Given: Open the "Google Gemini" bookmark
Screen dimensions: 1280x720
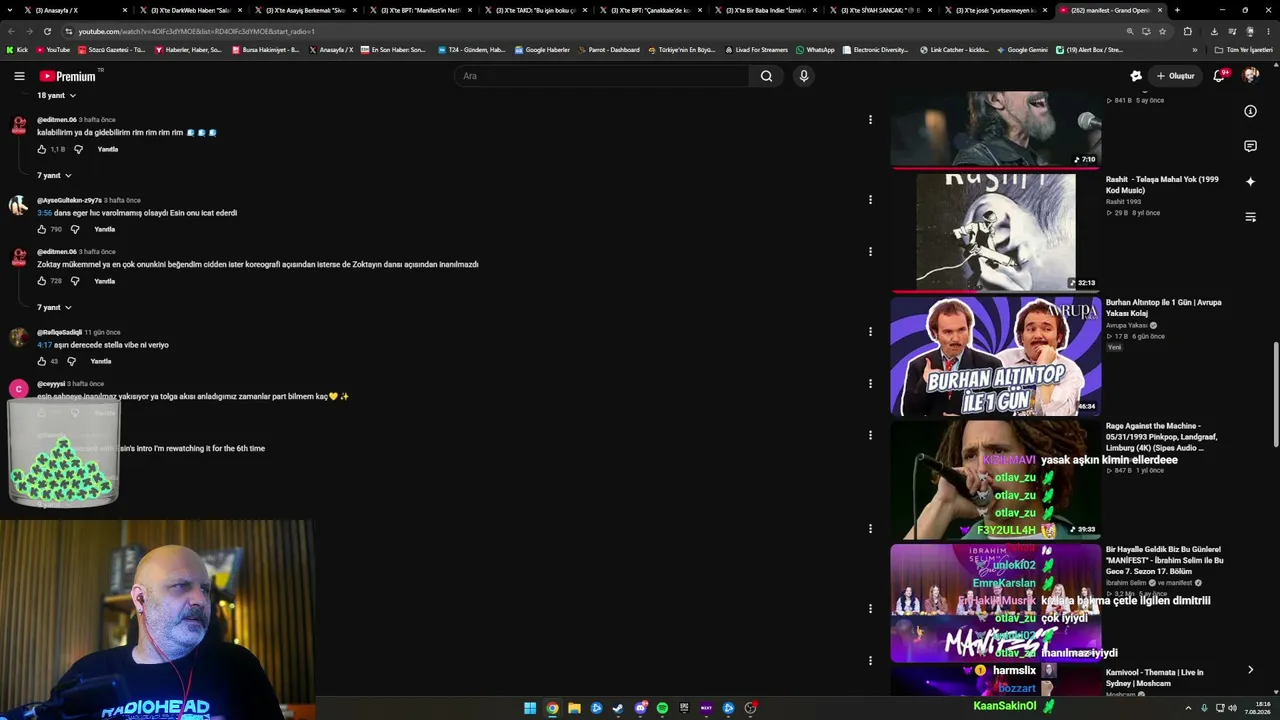Looking at the screenshot, I should click(x=1021, y=49).
